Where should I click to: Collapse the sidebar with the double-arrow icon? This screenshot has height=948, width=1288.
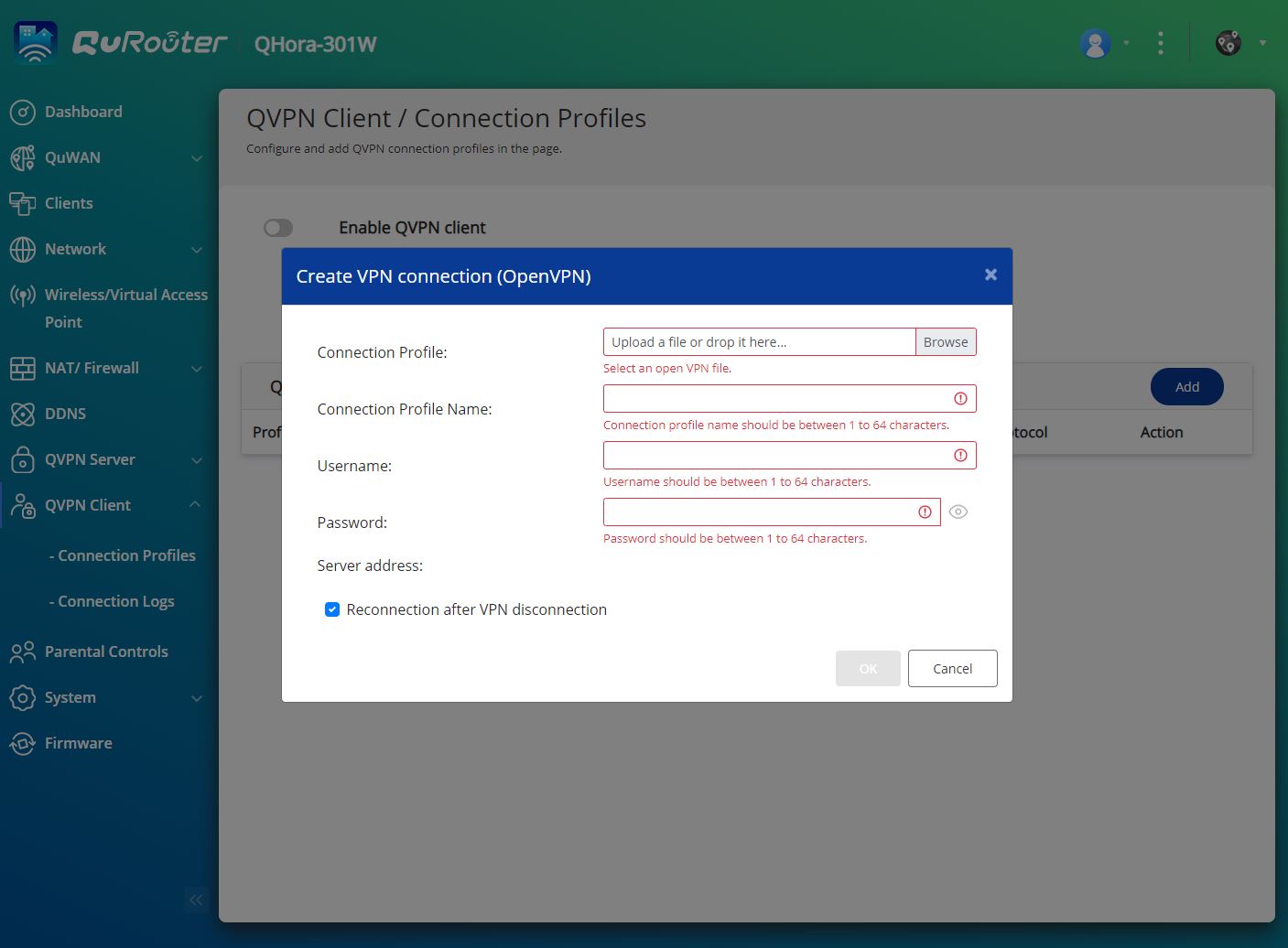click(x=196, y=900)
